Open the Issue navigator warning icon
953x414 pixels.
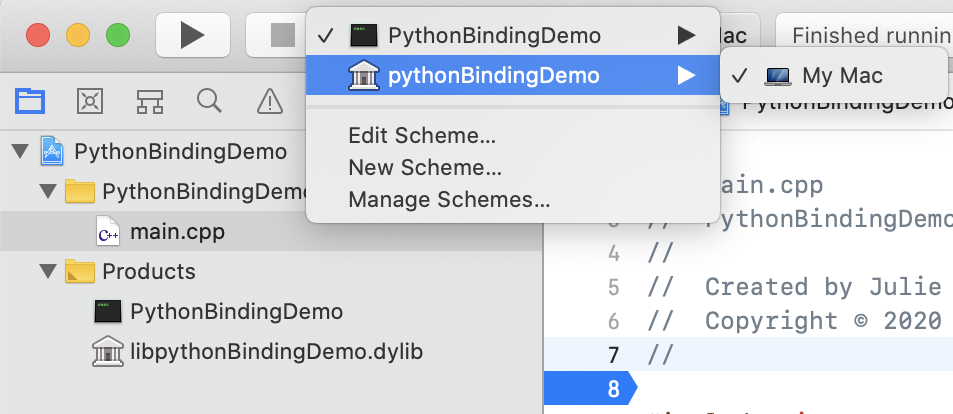(x=269, y=101)
